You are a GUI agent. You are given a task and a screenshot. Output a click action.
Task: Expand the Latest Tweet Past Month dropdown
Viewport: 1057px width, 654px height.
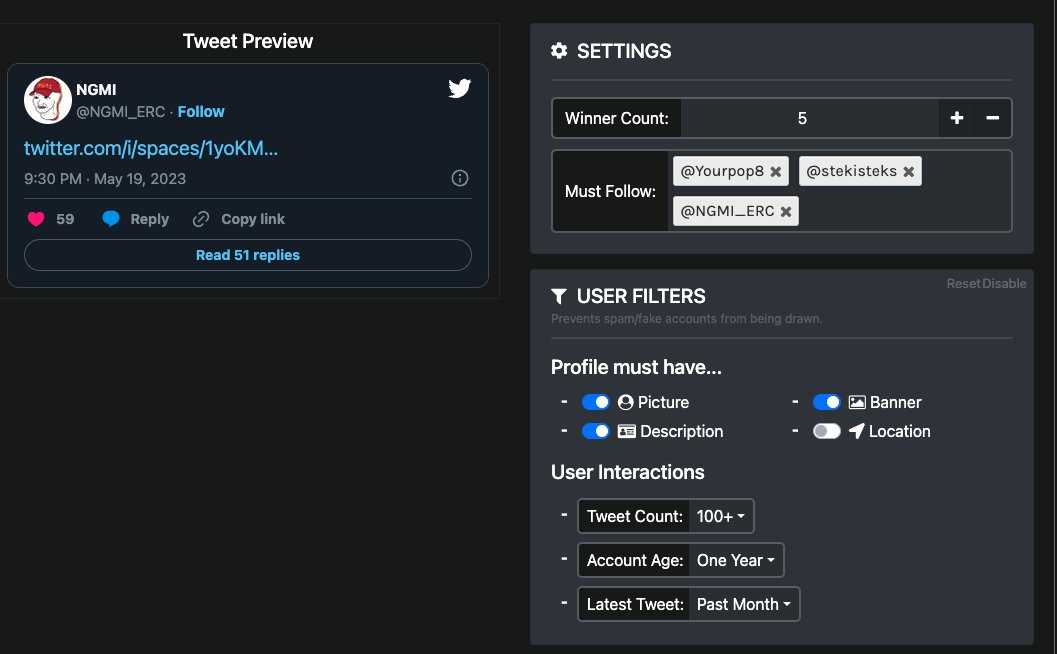tap(744, 604)
